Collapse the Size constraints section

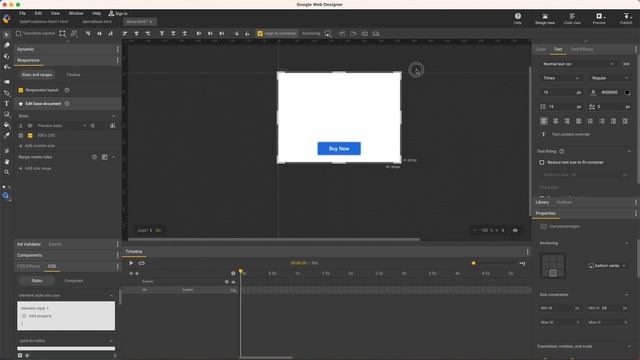(627, 295)
